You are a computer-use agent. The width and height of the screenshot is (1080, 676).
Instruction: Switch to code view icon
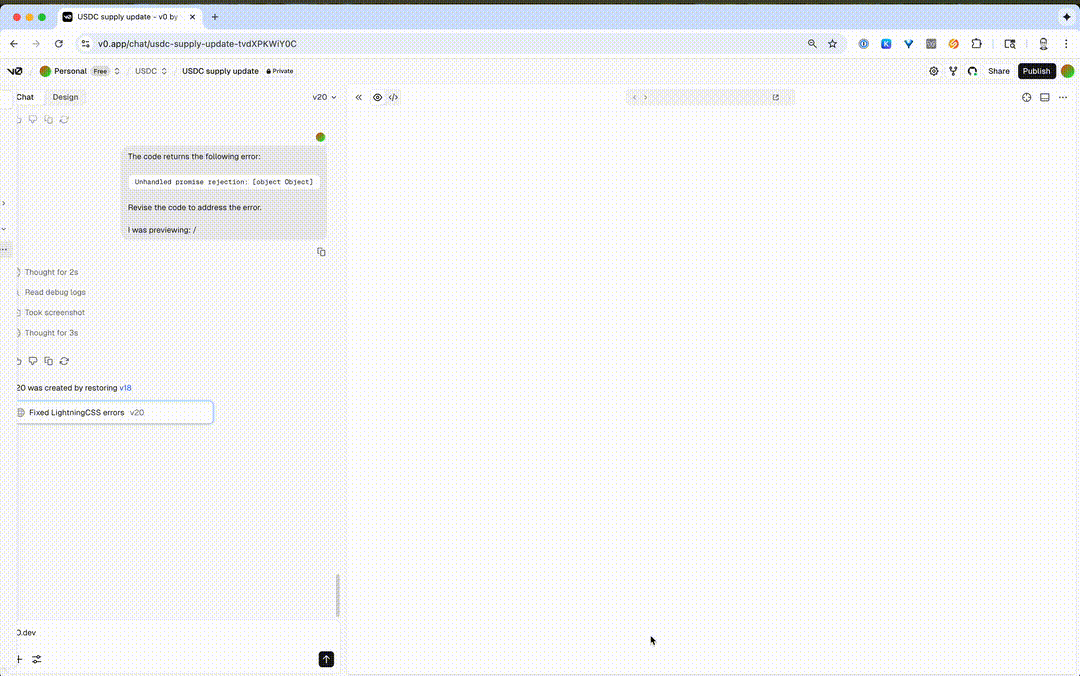pyautogui.click(x=393, y=97)
